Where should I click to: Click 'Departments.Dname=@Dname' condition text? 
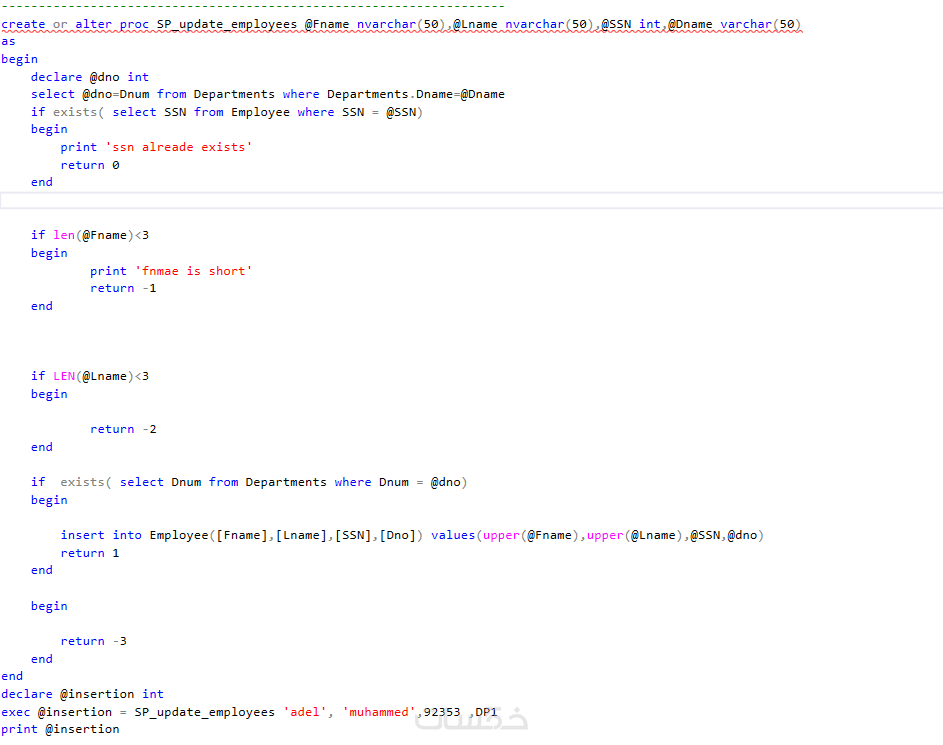pos(416,94)
